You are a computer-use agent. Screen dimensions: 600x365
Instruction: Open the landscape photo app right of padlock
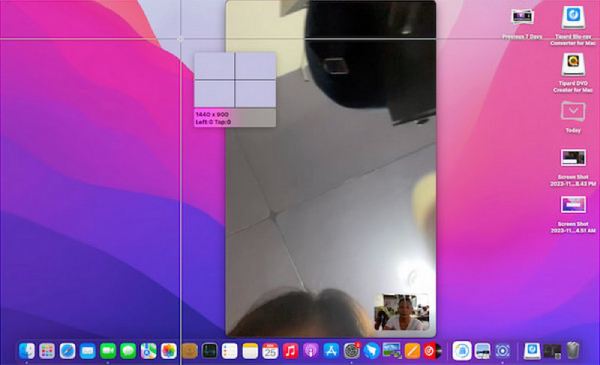[482, 351]
